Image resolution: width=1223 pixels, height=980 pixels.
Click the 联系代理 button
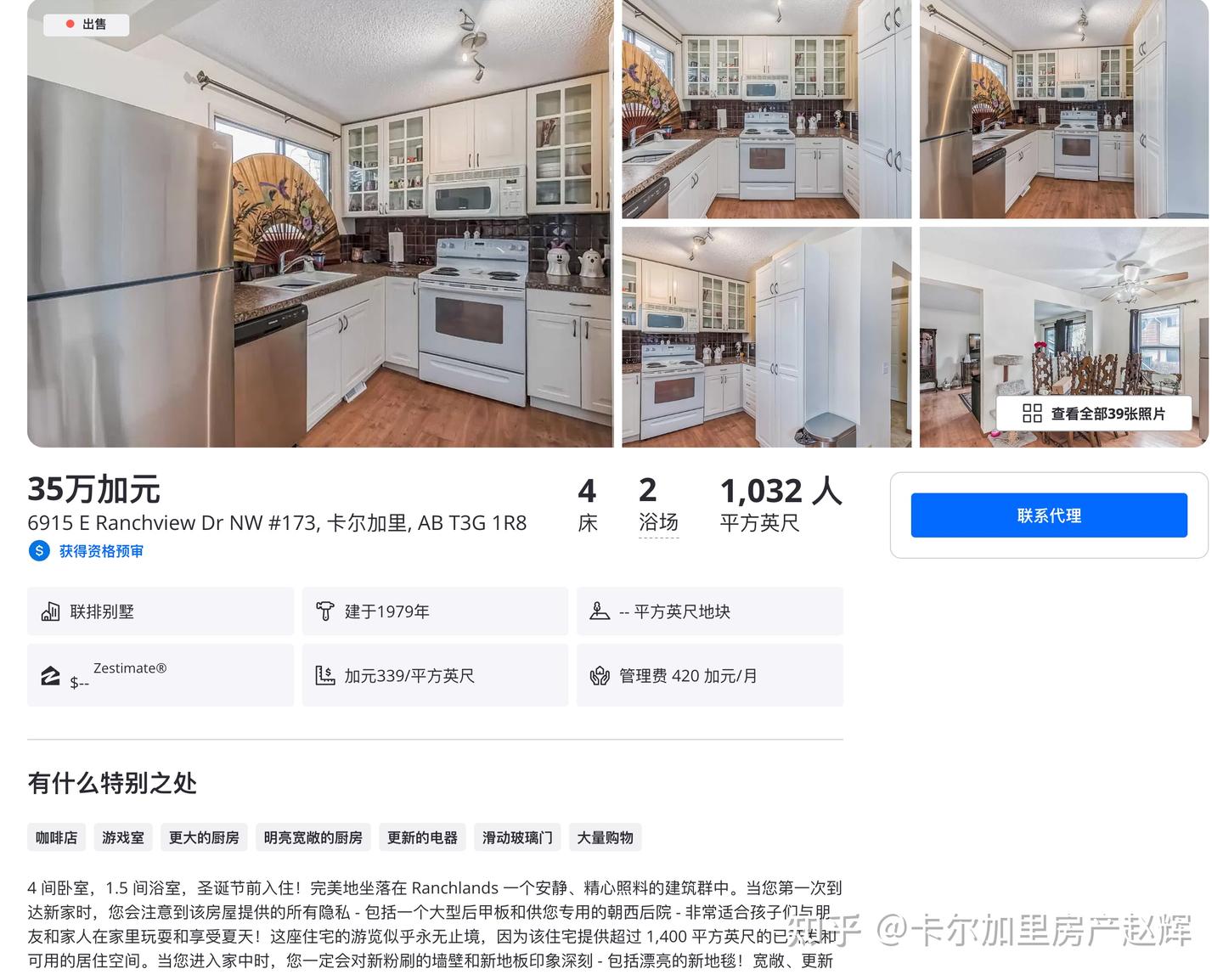click(1049, 515)
